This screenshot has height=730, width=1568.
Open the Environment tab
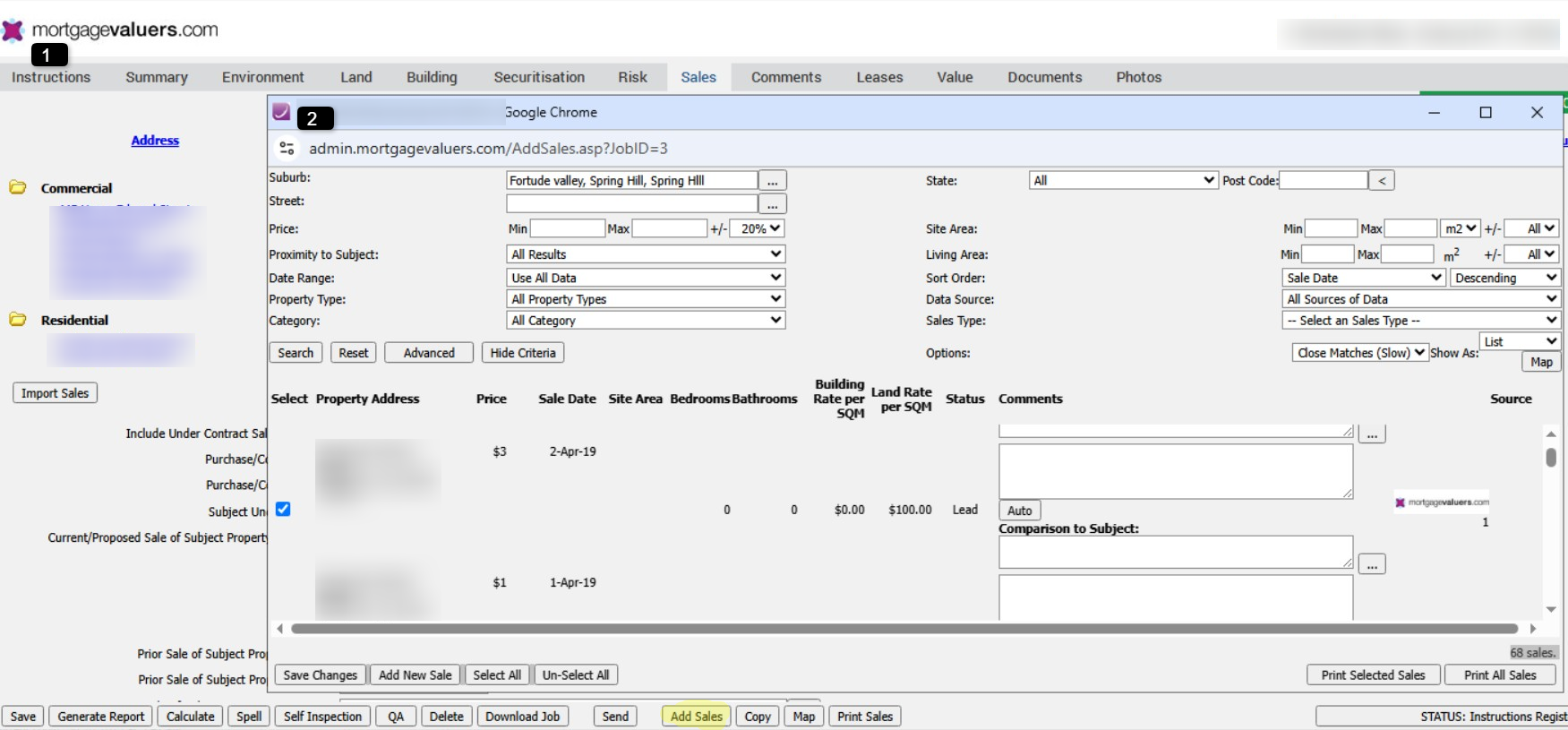click(263, 77)
